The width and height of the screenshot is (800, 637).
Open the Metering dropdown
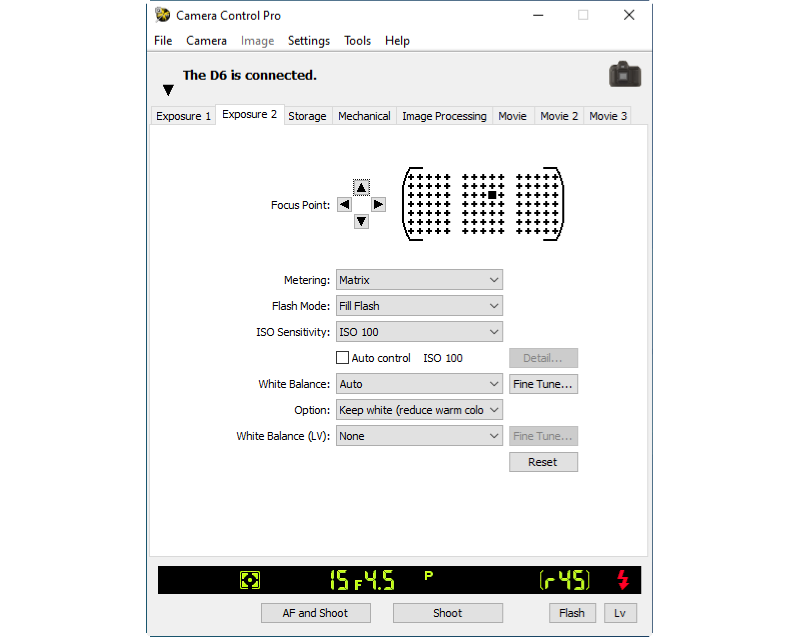pyautogui.click(x=419, y=279)
